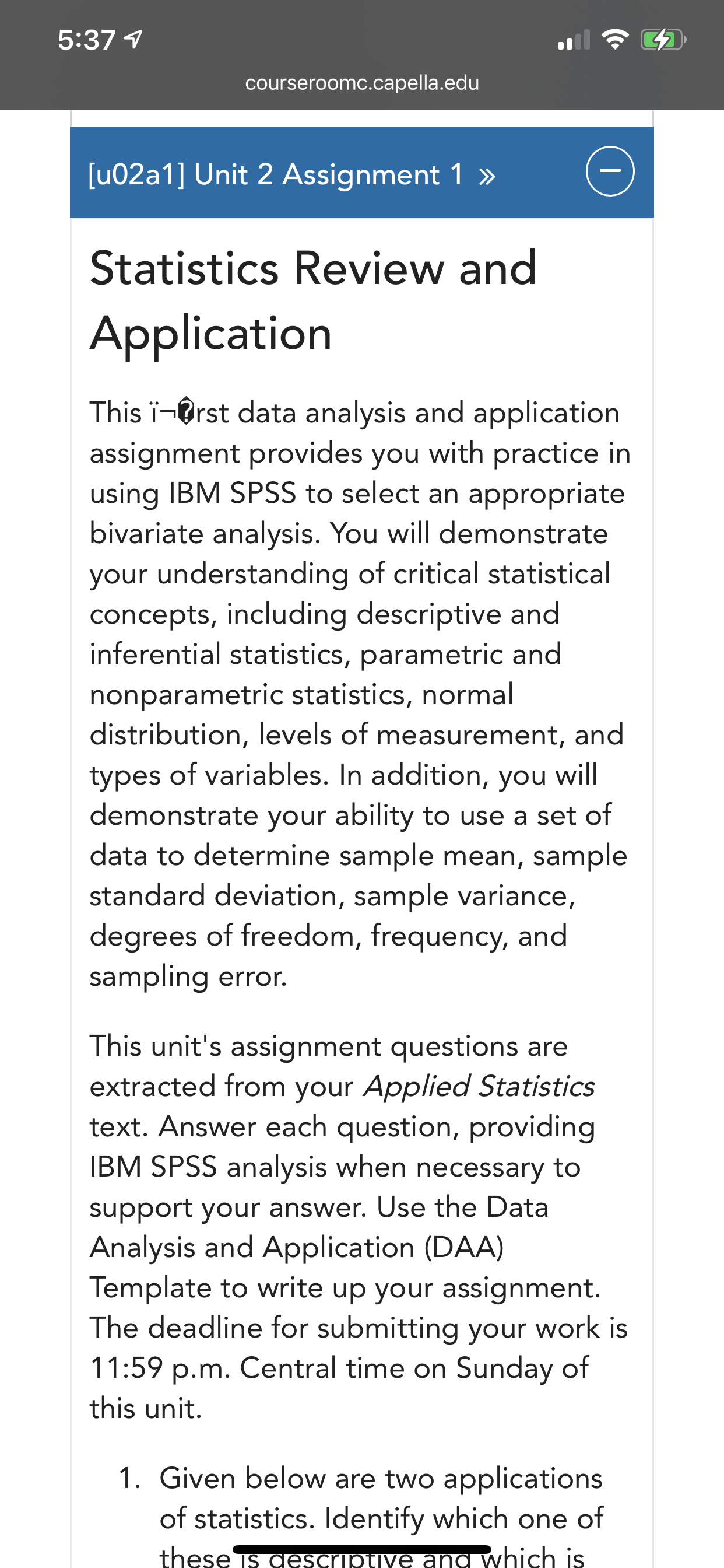Collapse the Unit 2 Assignment 1 section
Image resolution: width=724 pixels, height=1568 pixels.
click(610, 171)
